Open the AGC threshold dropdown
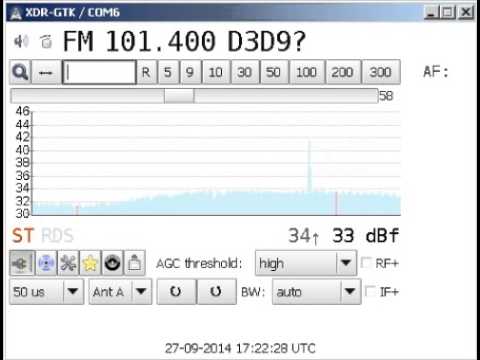Viewport: 480px width, 360px height. (306, 263)
